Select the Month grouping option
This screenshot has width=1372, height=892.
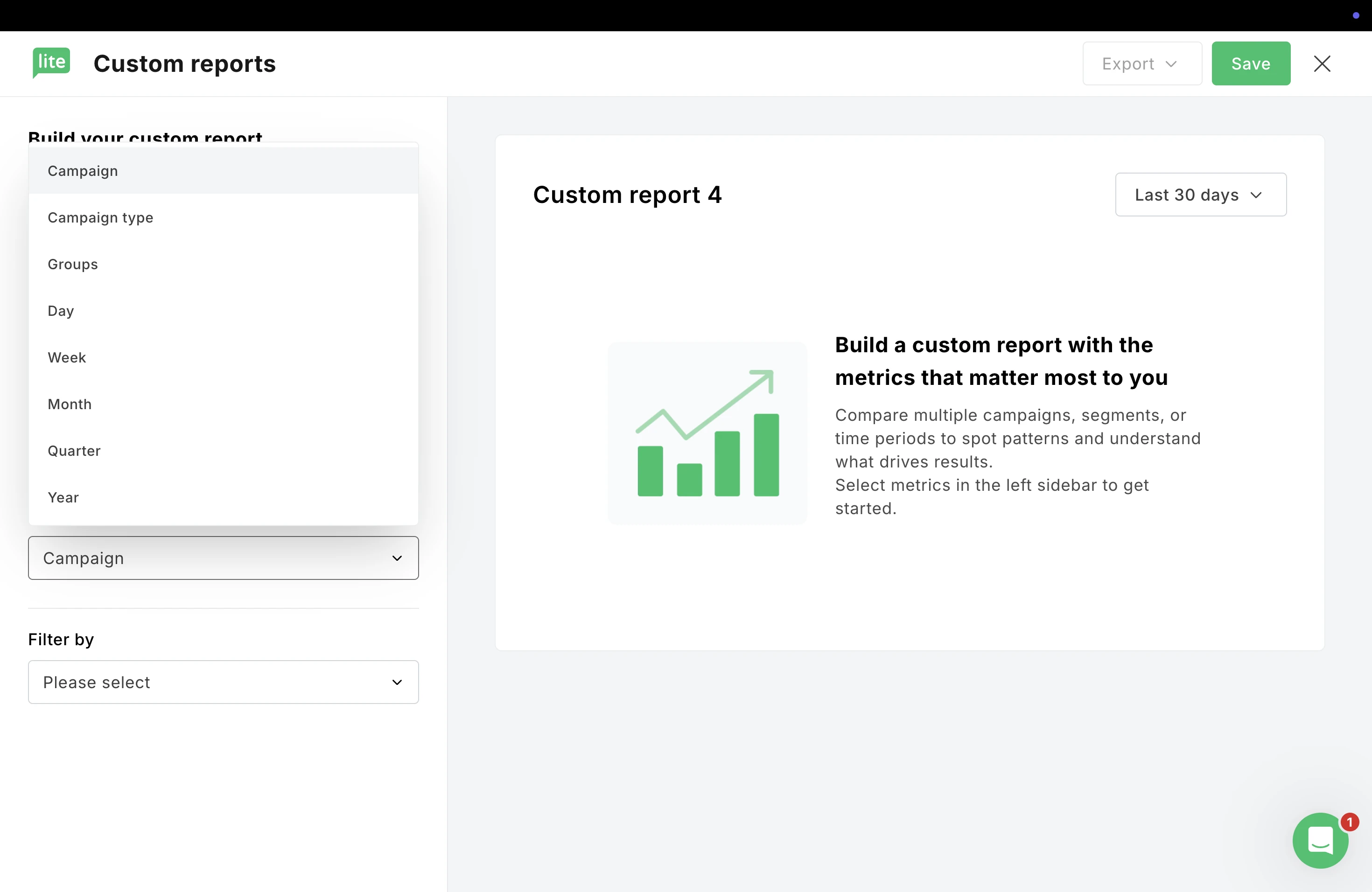[x=70, y=404]
